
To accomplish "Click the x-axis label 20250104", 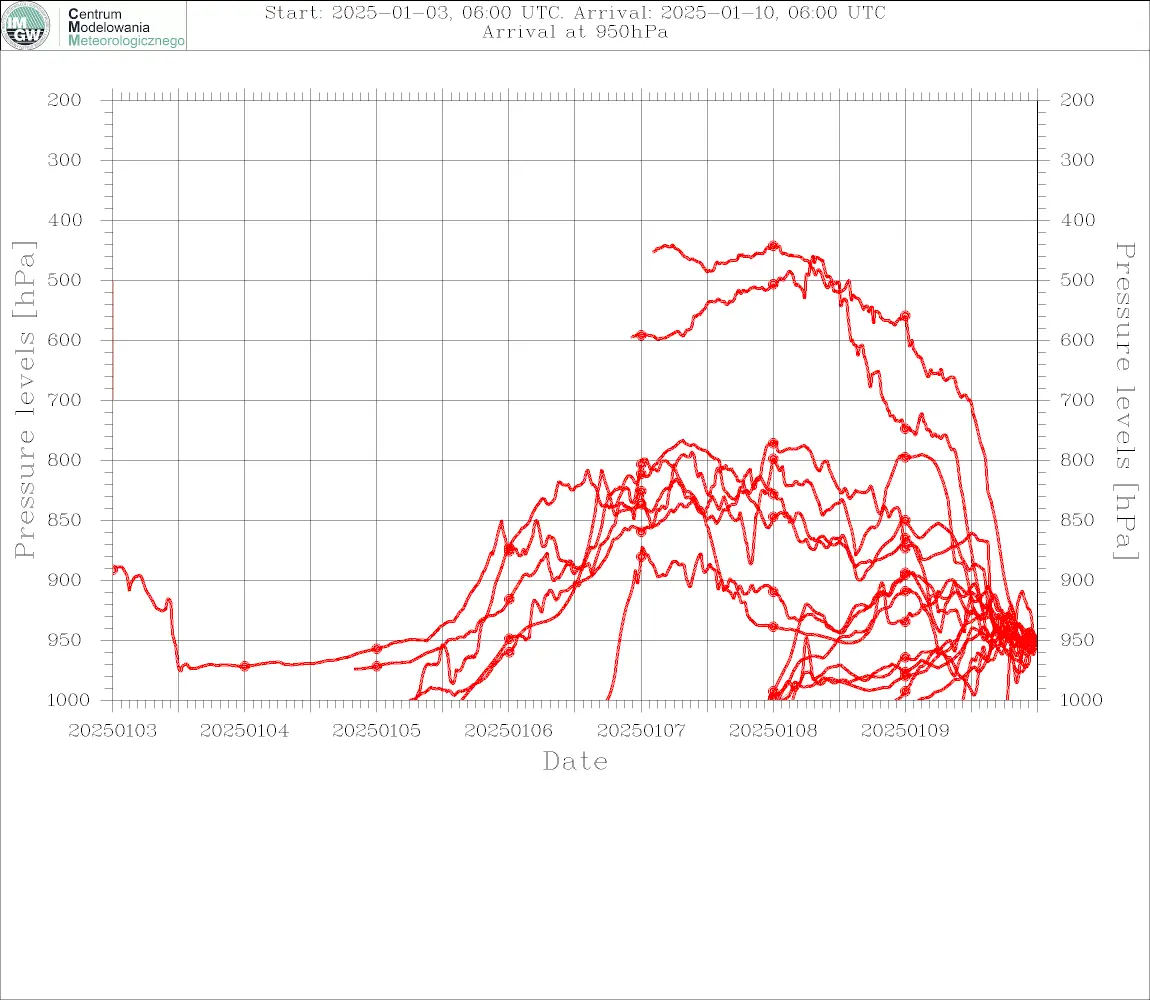I will click(244, 731).
